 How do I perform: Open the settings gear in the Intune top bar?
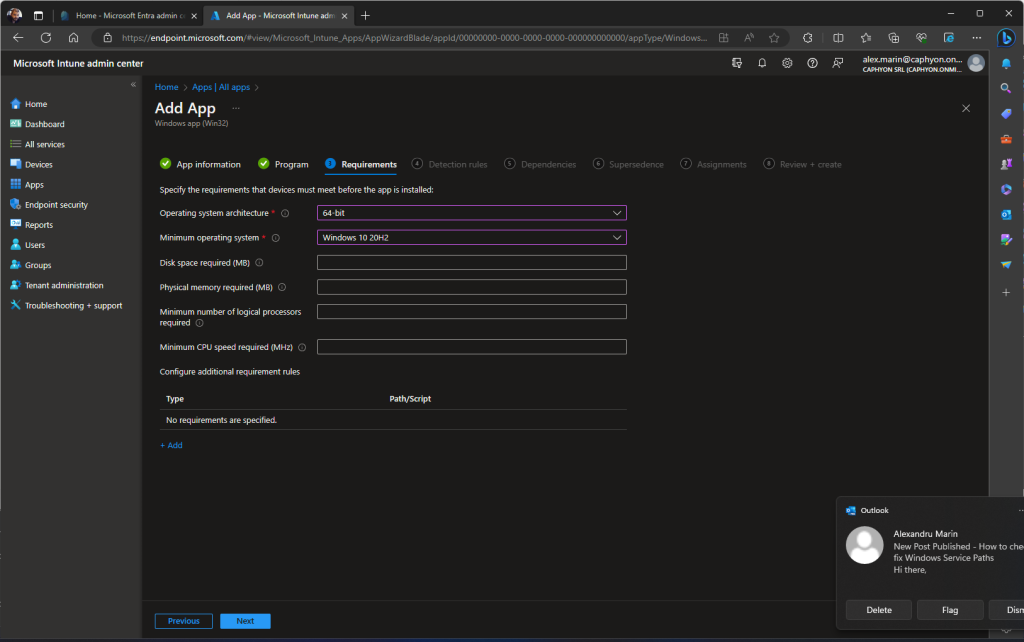coord(787,62)
